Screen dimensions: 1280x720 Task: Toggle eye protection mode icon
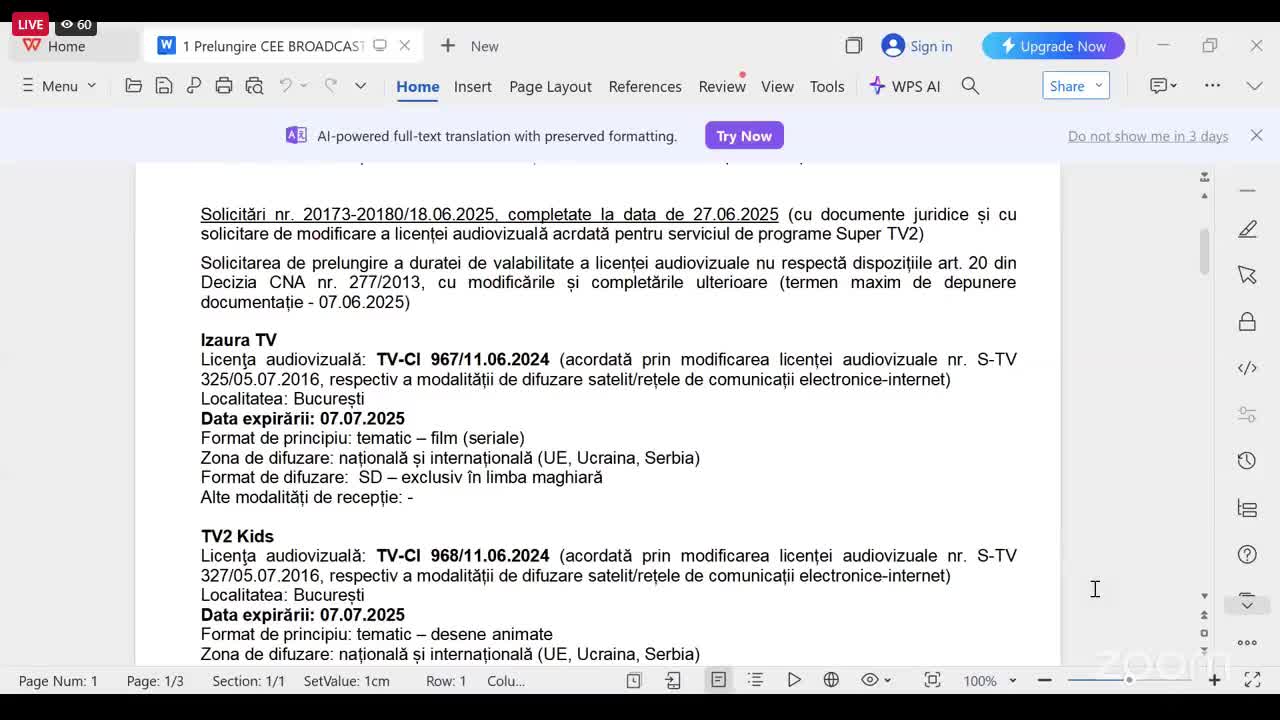pos(870,680)
